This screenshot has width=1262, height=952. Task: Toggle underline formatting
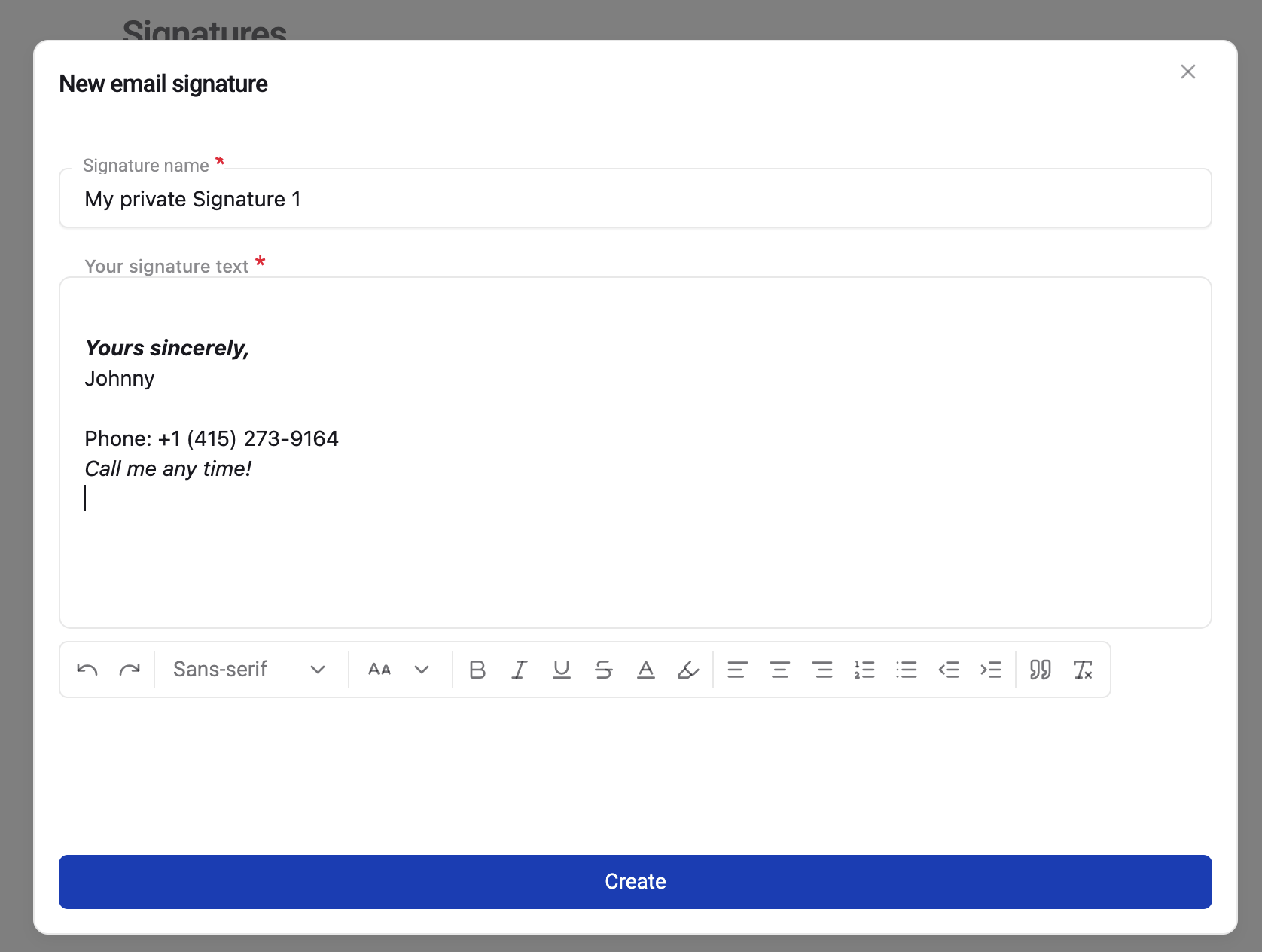coord(562,670)
